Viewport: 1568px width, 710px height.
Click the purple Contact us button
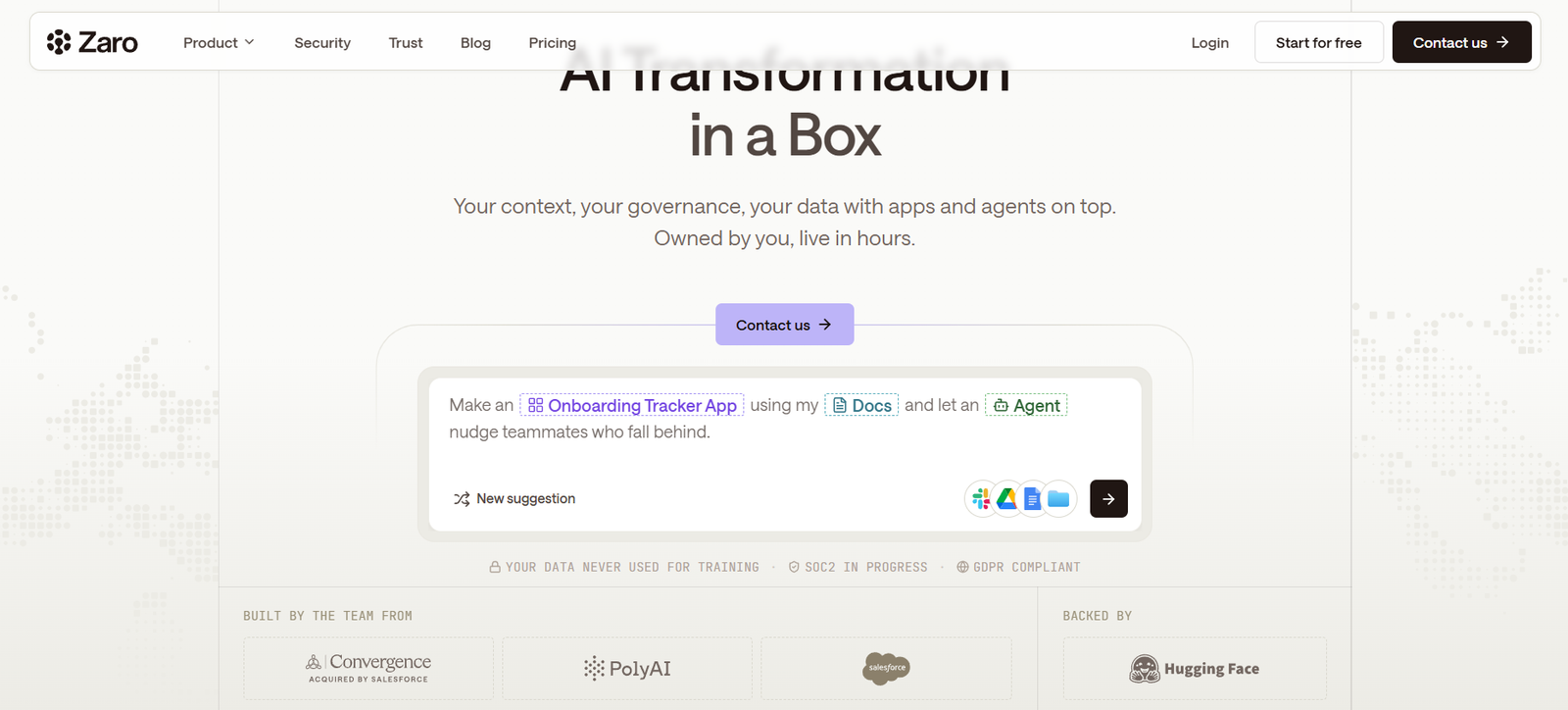[x=784, y=325]
